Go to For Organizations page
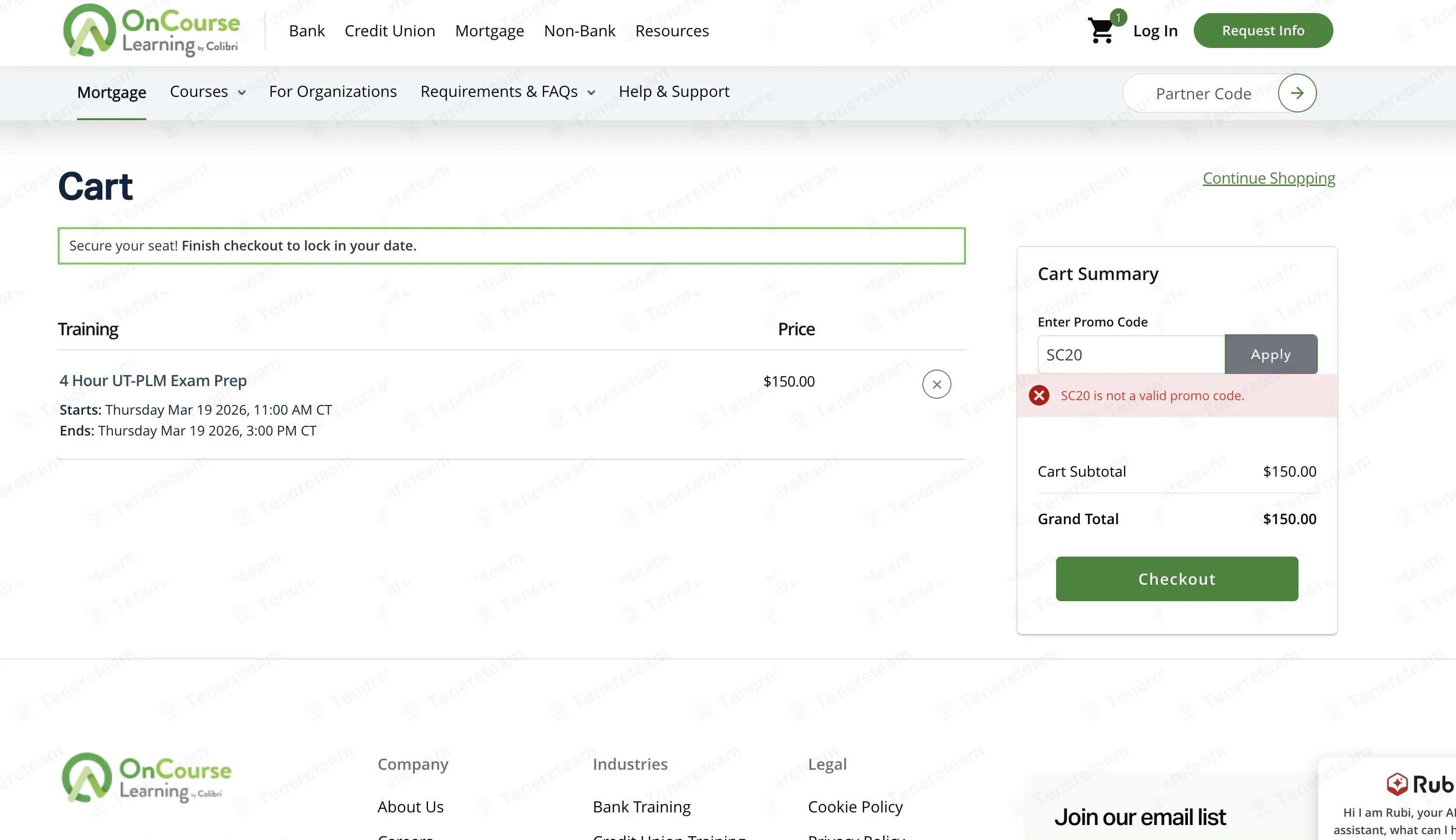This screenshot has height=840, width=1456. click(333, 92)
